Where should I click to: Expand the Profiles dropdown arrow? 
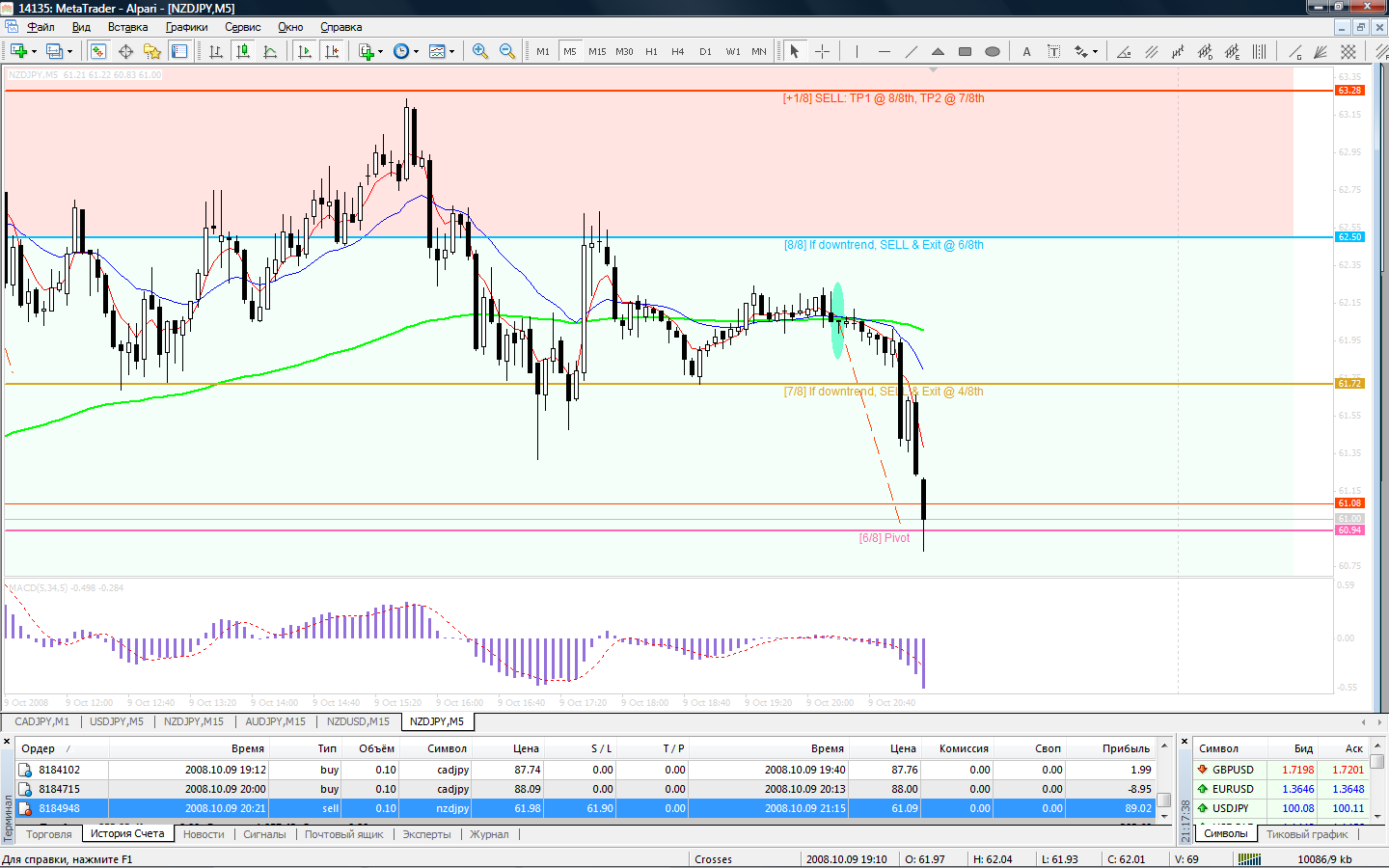[x=69, y=52]
